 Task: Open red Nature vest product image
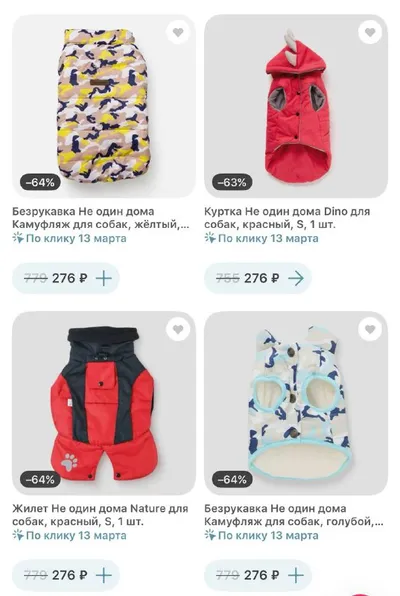pyautogui.click(x=104, y=403)
